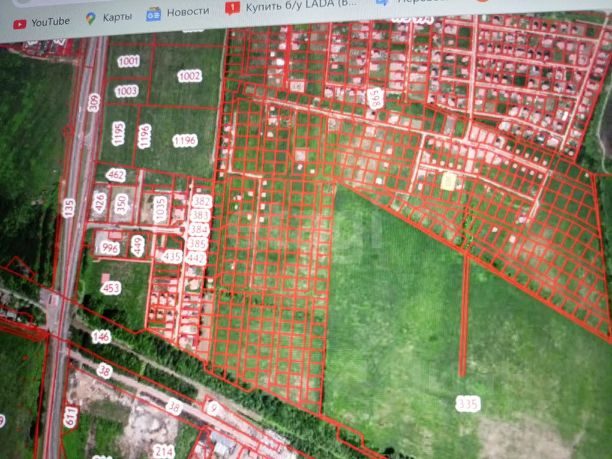Click parcel label 382
The height and width of the screenshot is (459, 612).
tap(202, 201)
